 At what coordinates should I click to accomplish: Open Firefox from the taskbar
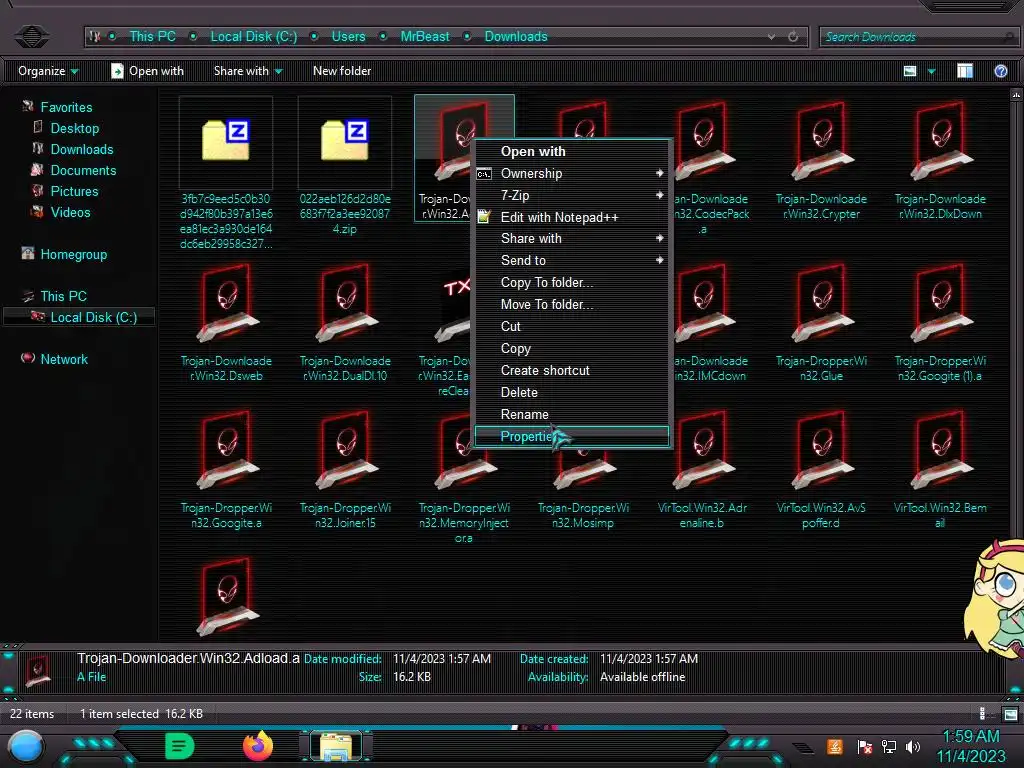click(x=258, y=746)
